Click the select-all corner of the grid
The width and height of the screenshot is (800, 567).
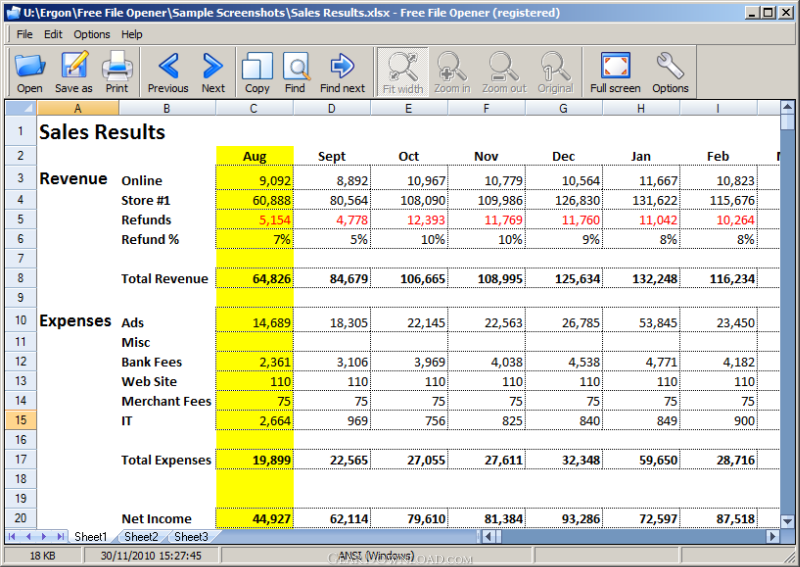[x=21, y=108]
